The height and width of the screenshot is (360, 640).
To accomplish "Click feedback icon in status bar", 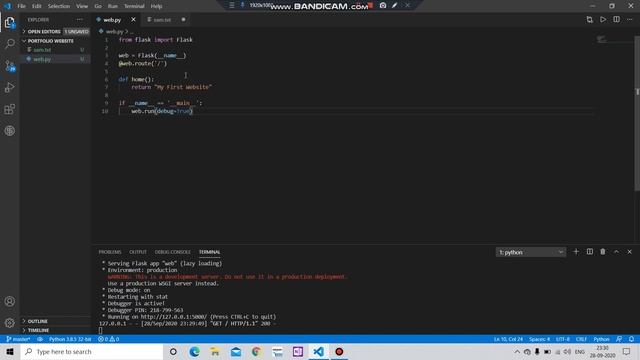I will point(619,339).
